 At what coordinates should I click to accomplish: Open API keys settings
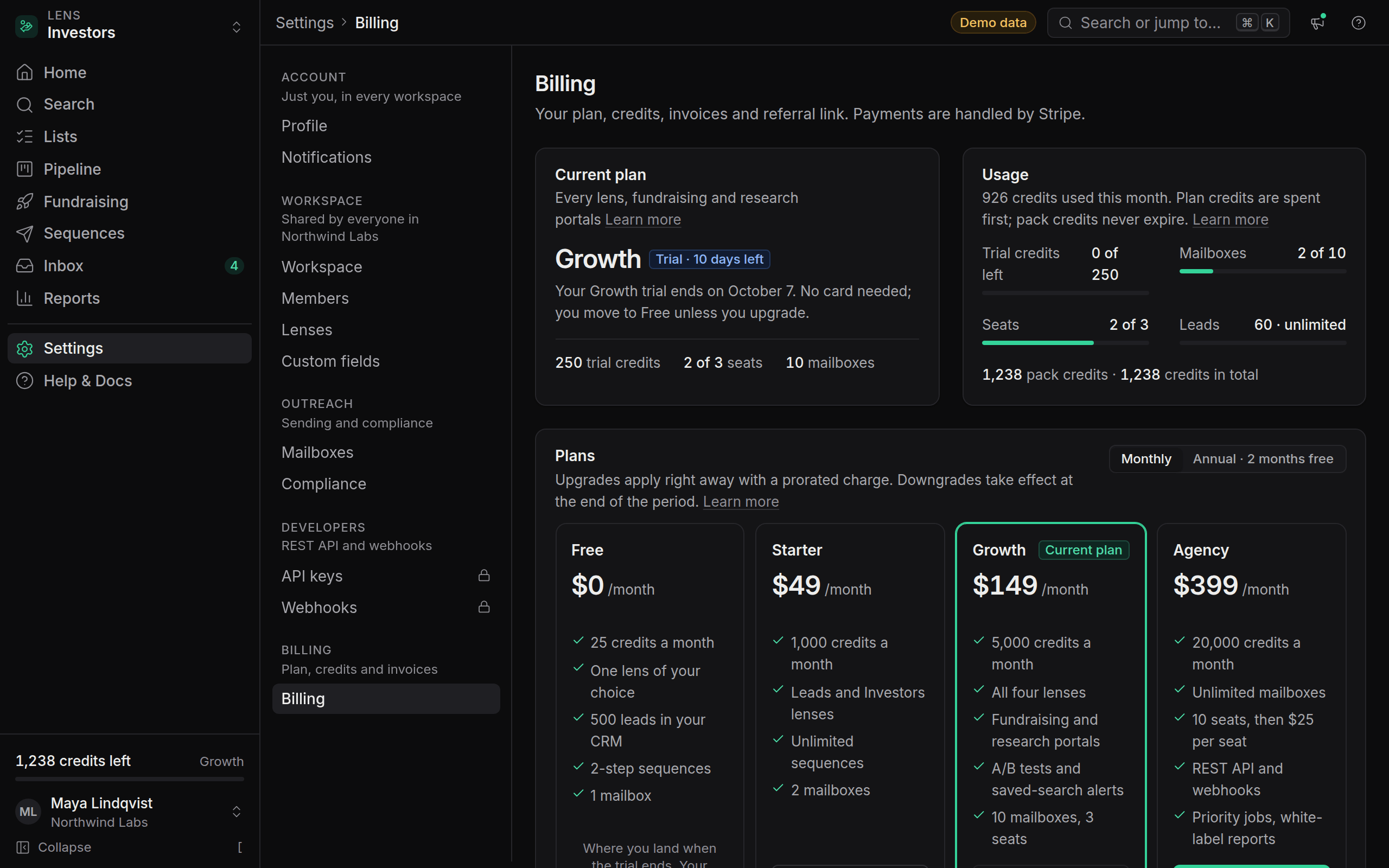[386, 576]
